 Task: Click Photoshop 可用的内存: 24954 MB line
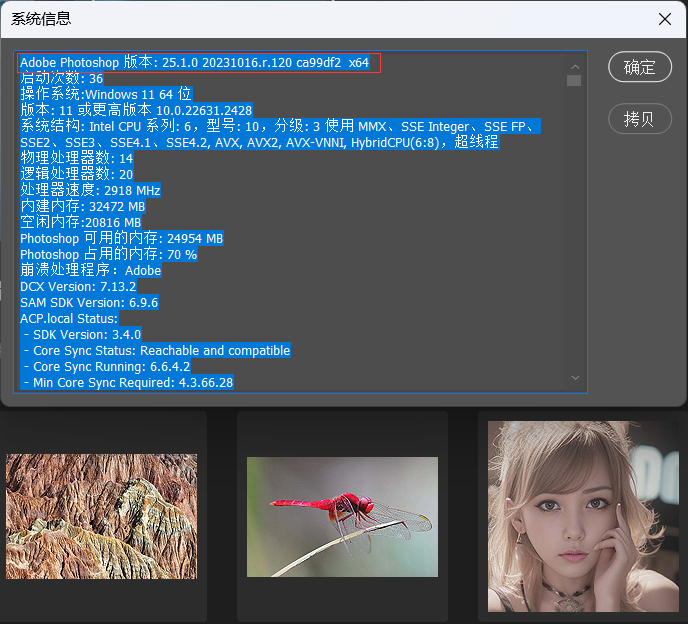tap(122, 238)
